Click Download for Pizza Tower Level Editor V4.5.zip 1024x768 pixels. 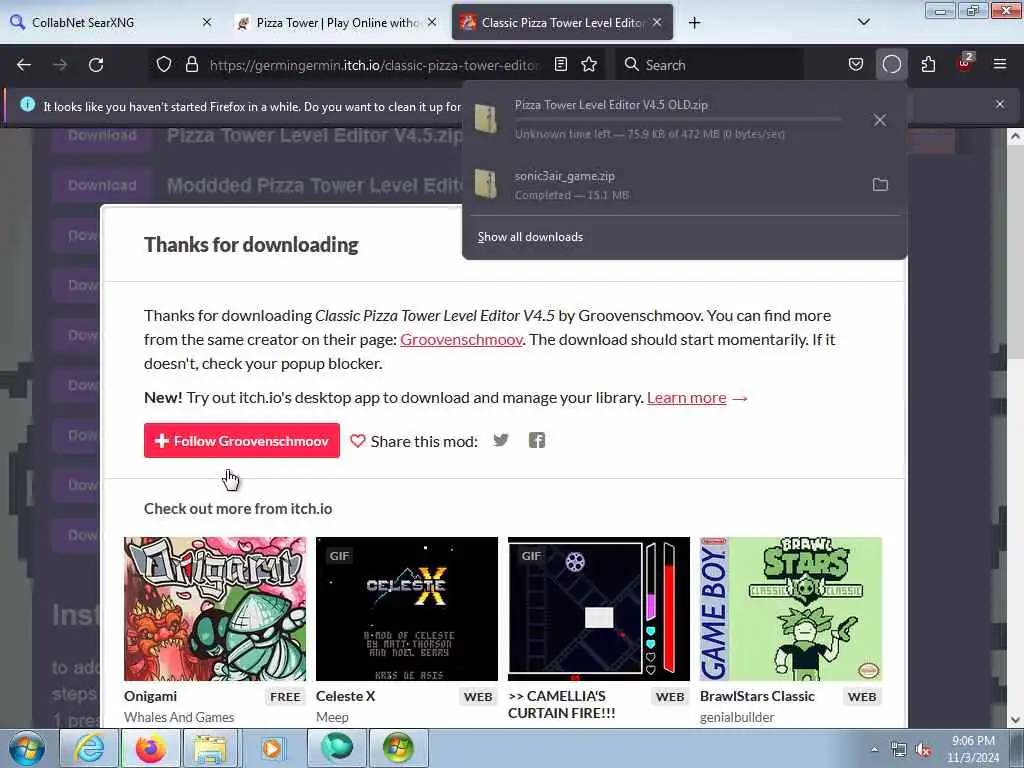[102, 136]
